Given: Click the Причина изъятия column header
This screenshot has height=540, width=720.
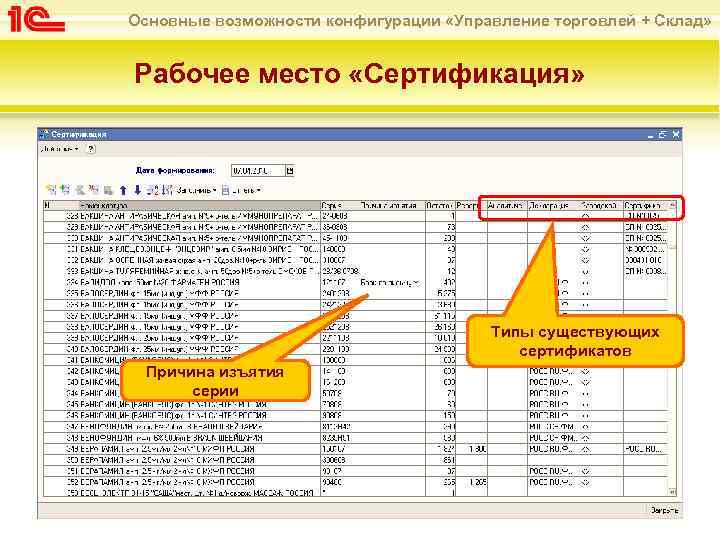Looking at the screenshot, I should [x=392, y=205].
